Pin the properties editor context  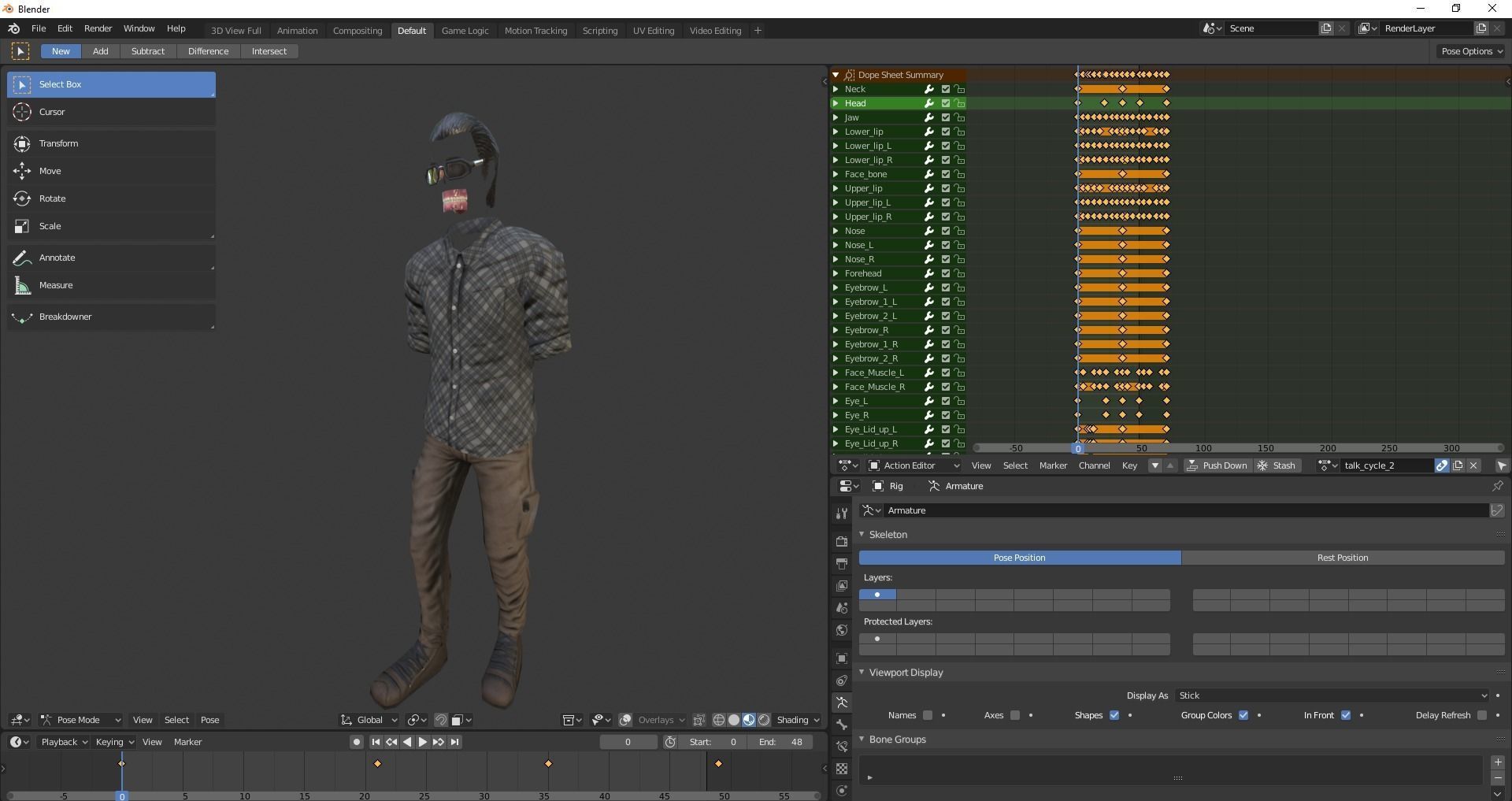1497,486
